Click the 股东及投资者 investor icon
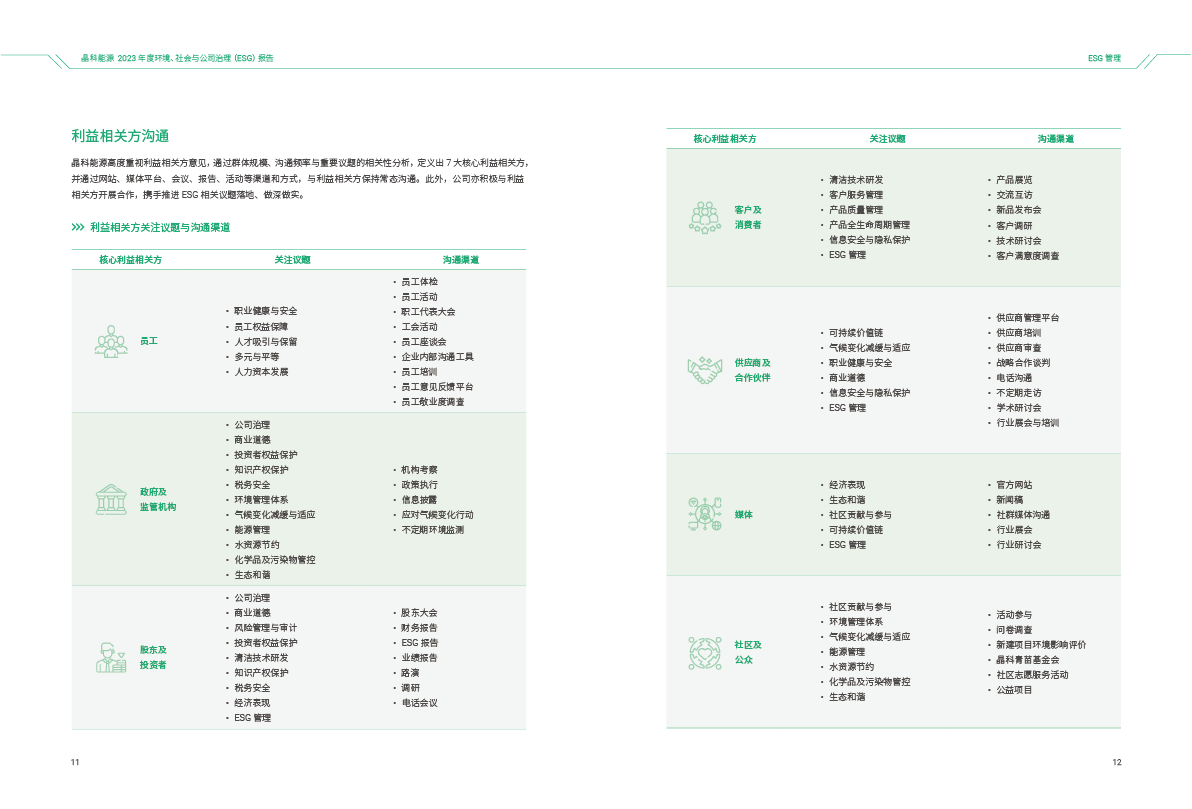This screenshot has height=809, width=1192. [111, 657]
